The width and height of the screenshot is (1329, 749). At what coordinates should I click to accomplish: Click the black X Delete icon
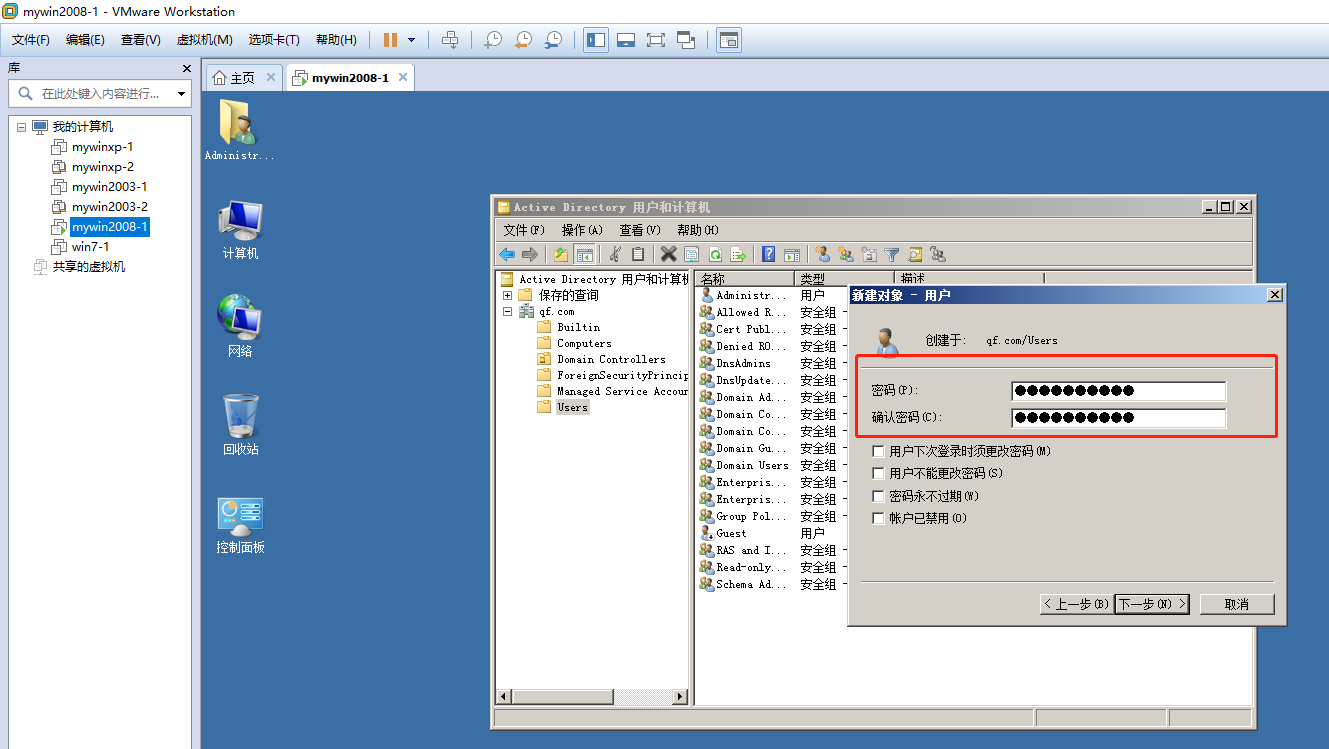(668, 254)
